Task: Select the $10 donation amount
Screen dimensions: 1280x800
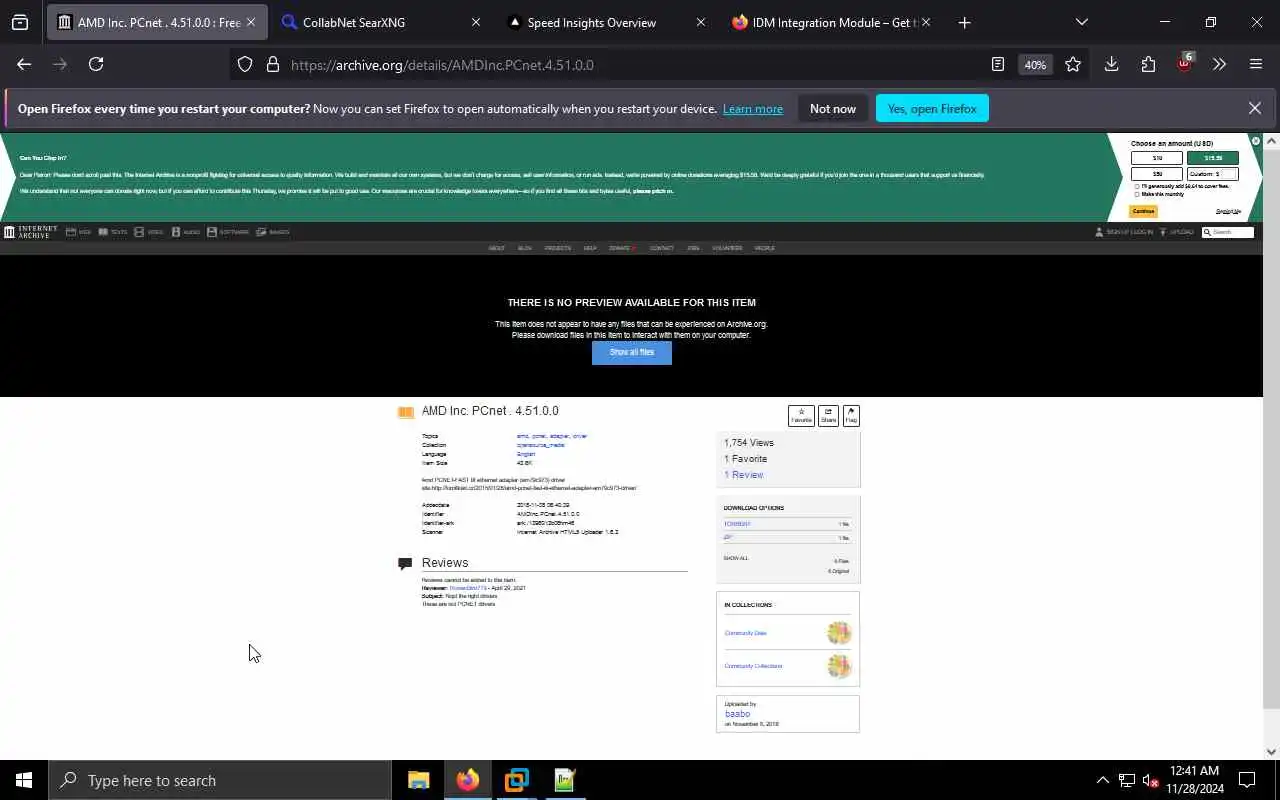Action: pyautogui.click(x=1157, y=158)
